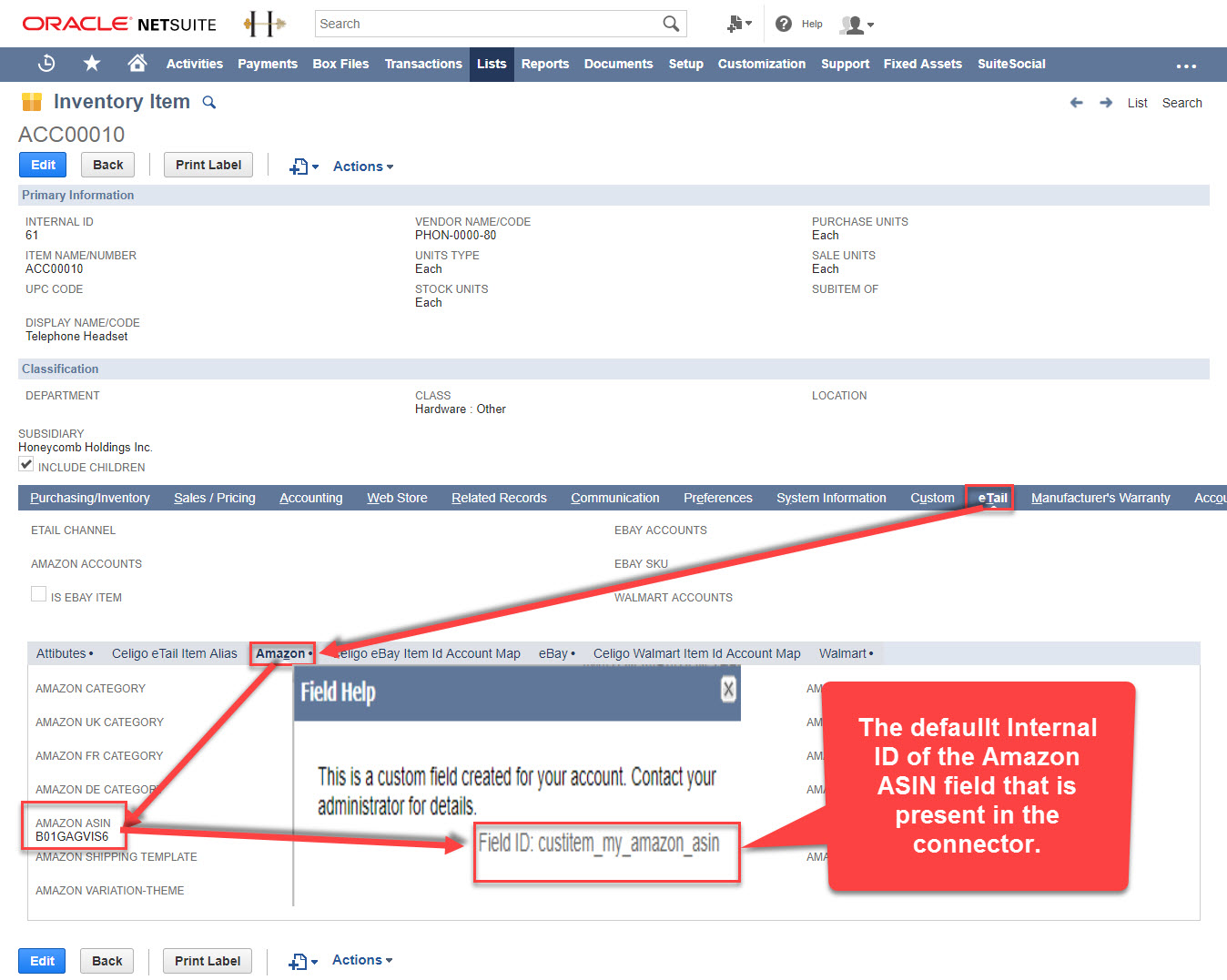Switch to the Sales / Pricing tab
Viewport: 1227px width, 980px height.
(215, 498)
